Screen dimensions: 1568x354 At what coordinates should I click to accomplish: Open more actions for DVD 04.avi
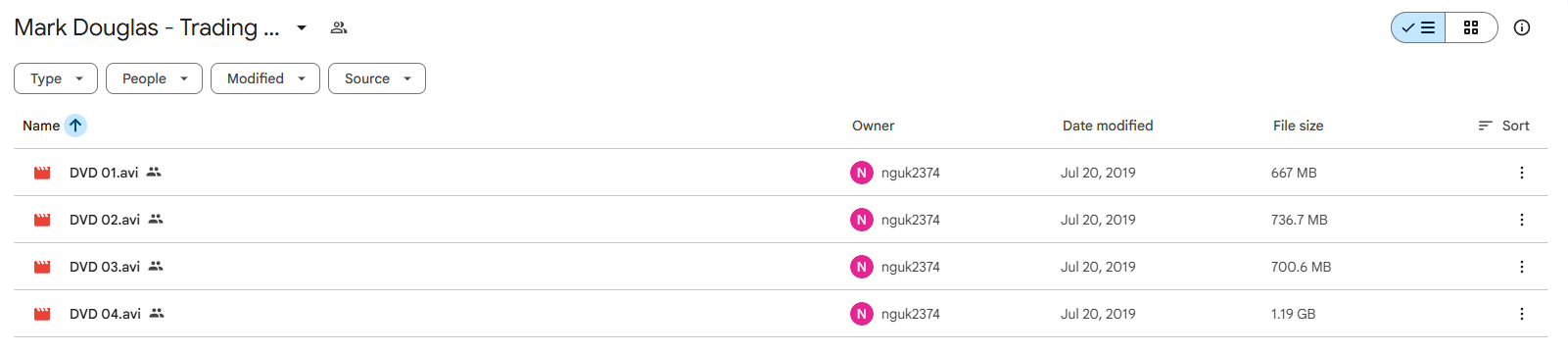pyautogui.click(x=1522, y=314)
